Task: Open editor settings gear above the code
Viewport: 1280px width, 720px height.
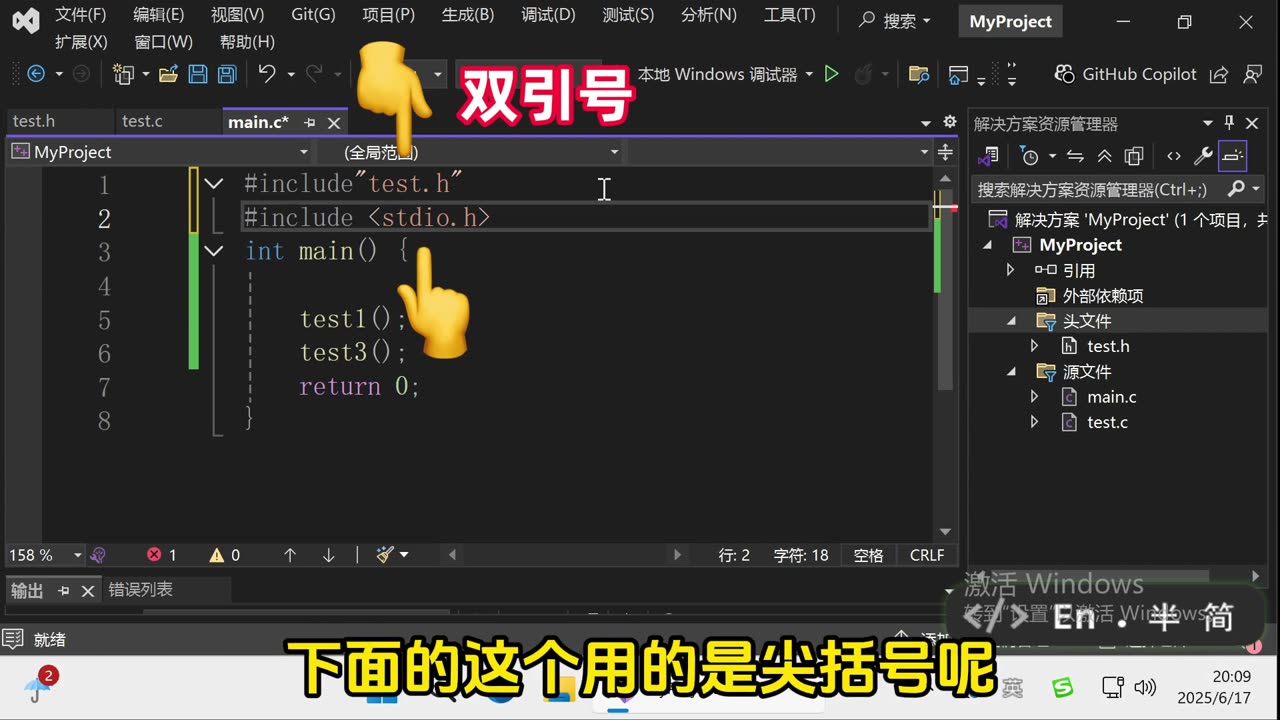Action: (x=949, y=122)
